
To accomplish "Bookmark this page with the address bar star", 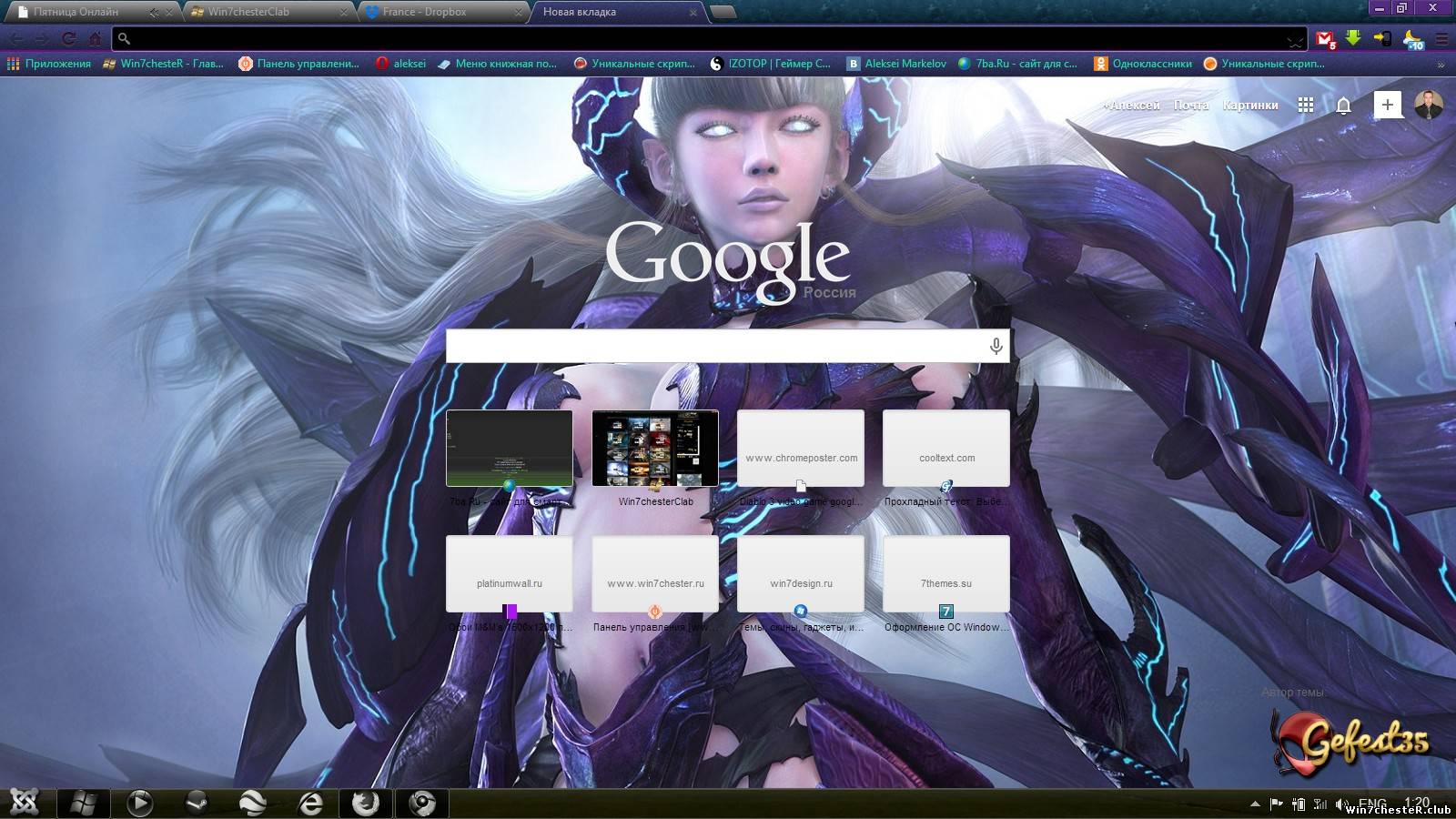I will click(x=1295, y=40).
